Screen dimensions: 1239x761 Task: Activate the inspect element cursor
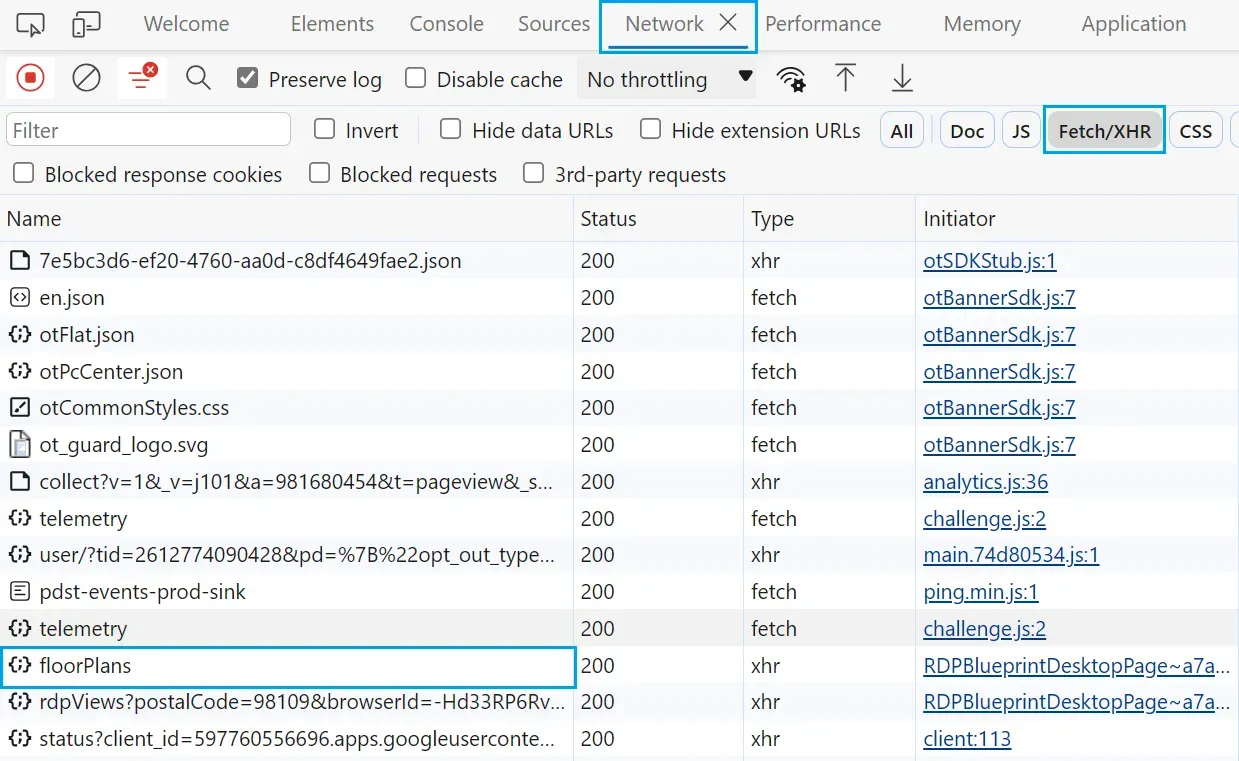[x=29, y=24]
